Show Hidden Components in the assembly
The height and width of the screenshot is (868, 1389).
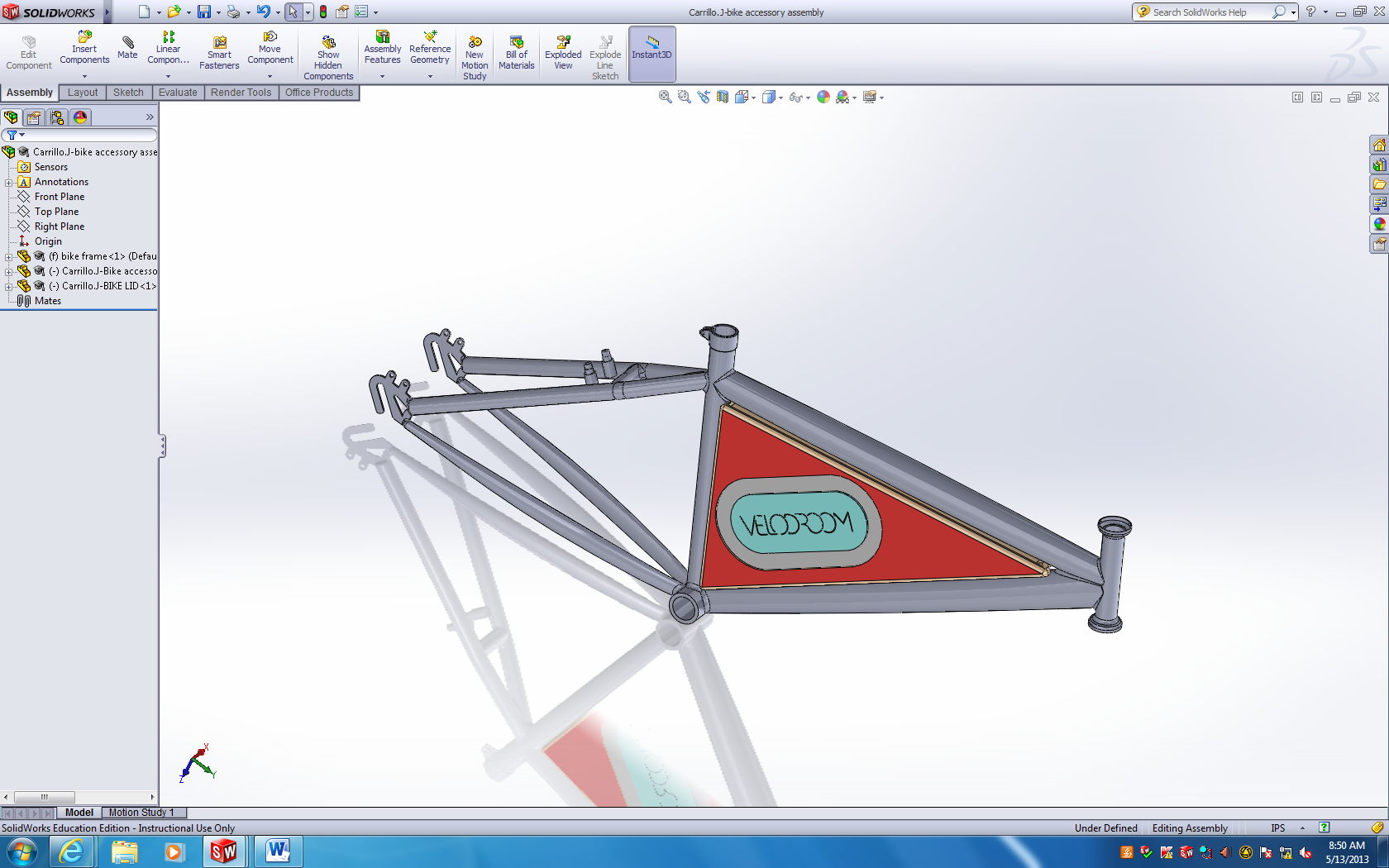pyautogui.click(x=328, y=58)
